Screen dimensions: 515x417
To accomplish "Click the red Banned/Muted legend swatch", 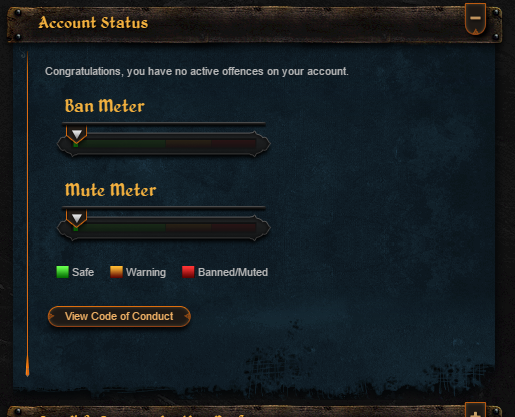I will 188,272.
